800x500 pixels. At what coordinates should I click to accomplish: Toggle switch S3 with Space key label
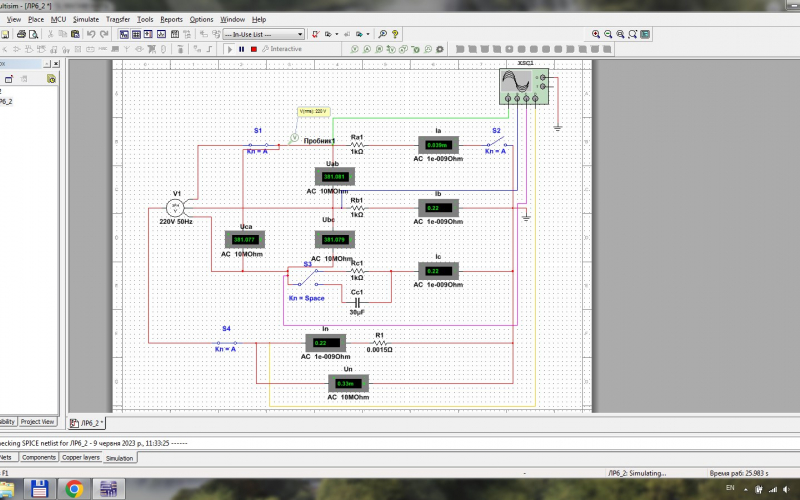[308, 277]
